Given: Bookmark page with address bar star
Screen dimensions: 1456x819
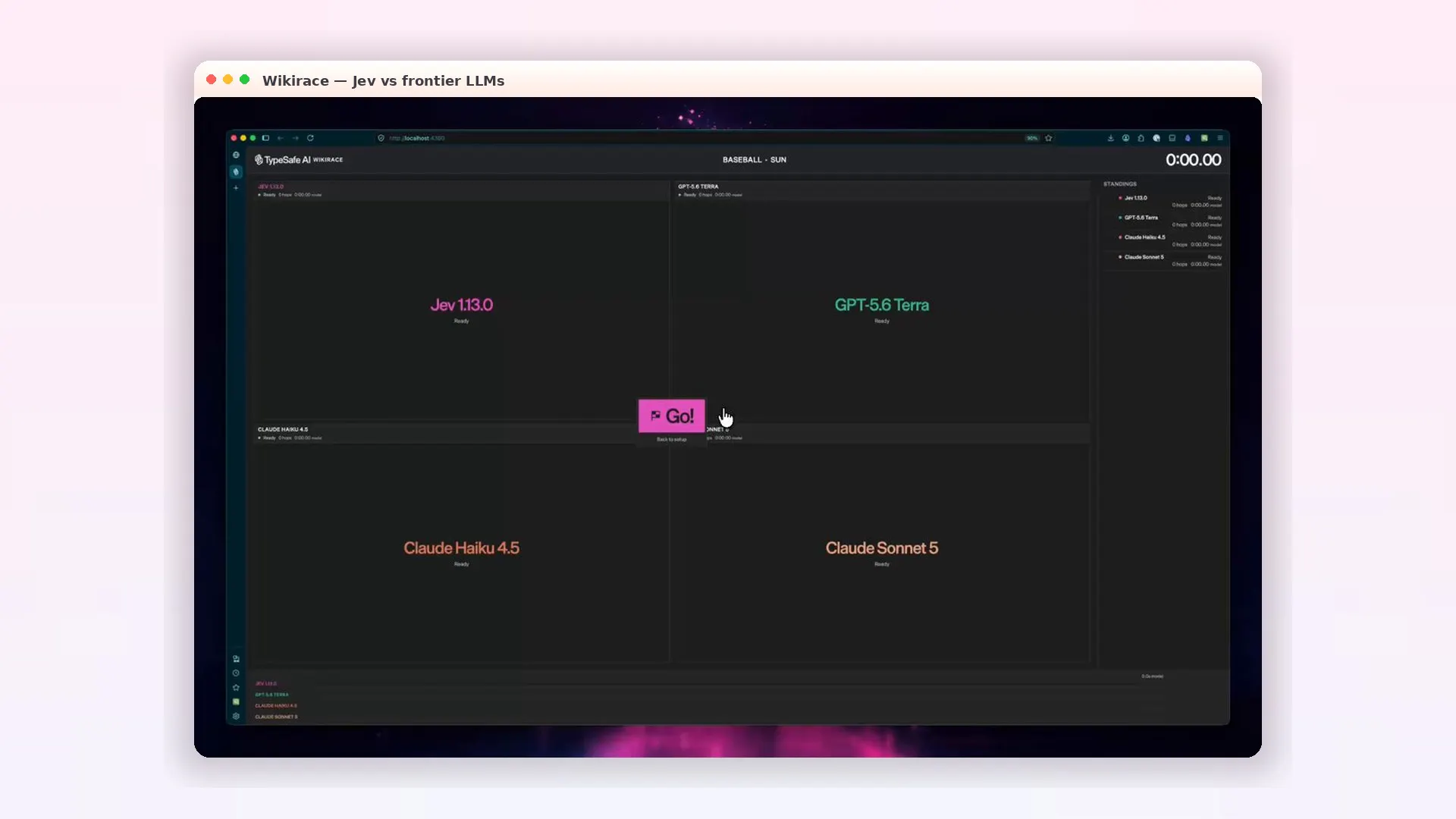Looking at the screenshot, I should point(1049,138).
